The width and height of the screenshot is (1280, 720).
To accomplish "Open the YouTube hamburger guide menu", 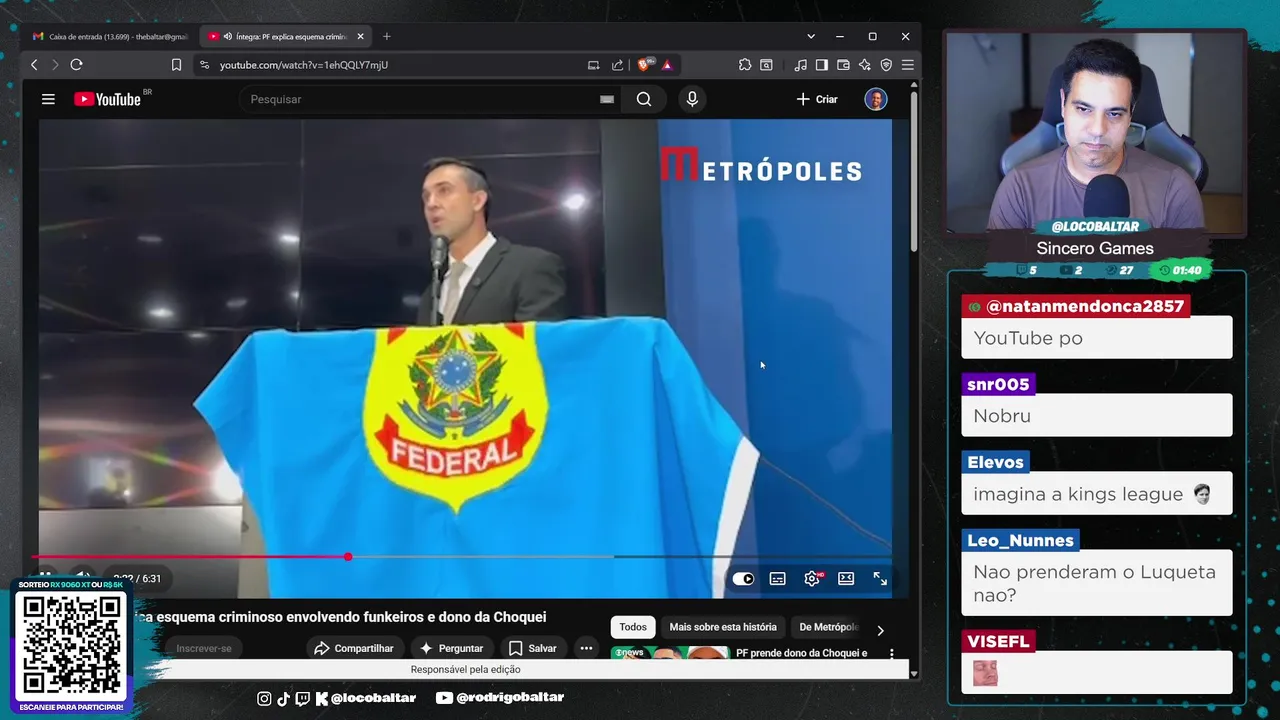I will (x=48, y=99).
